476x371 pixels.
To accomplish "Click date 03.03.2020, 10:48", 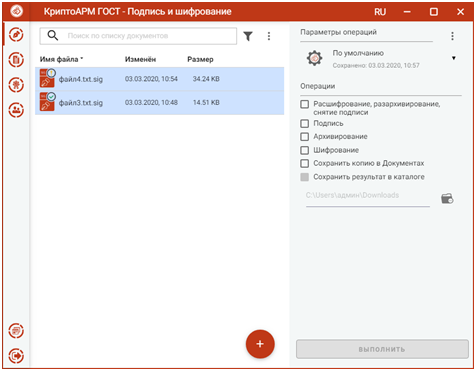I will (151, 103).
